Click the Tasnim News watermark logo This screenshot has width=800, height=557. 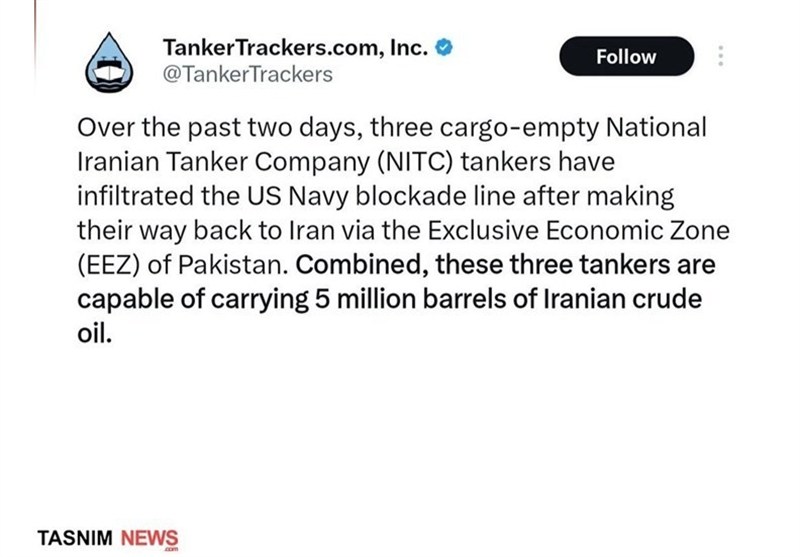pyautogui.click(x=108, y=539)
